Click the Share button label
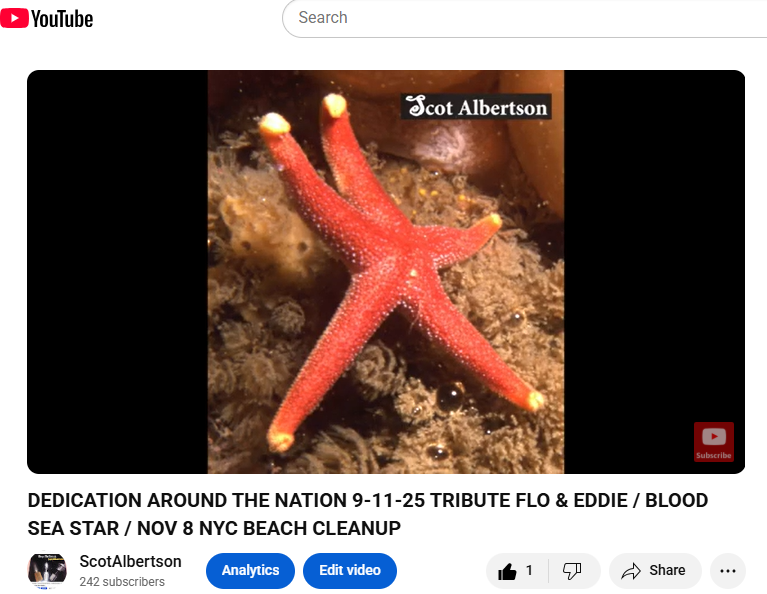This screenshot has height=594, width=767. [x=667, y=571]
